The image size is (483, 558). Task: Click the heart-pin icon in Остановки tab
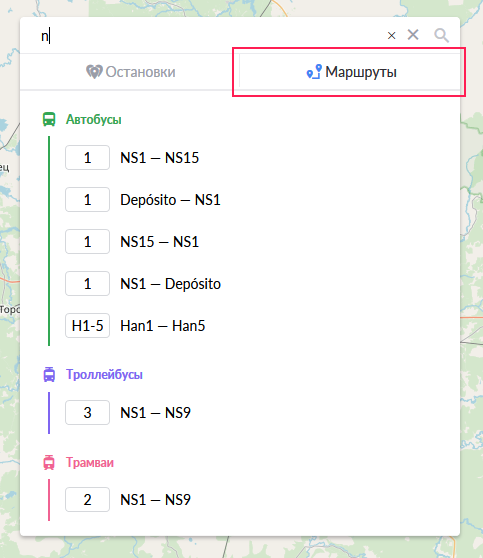click(x=94, y=72)
